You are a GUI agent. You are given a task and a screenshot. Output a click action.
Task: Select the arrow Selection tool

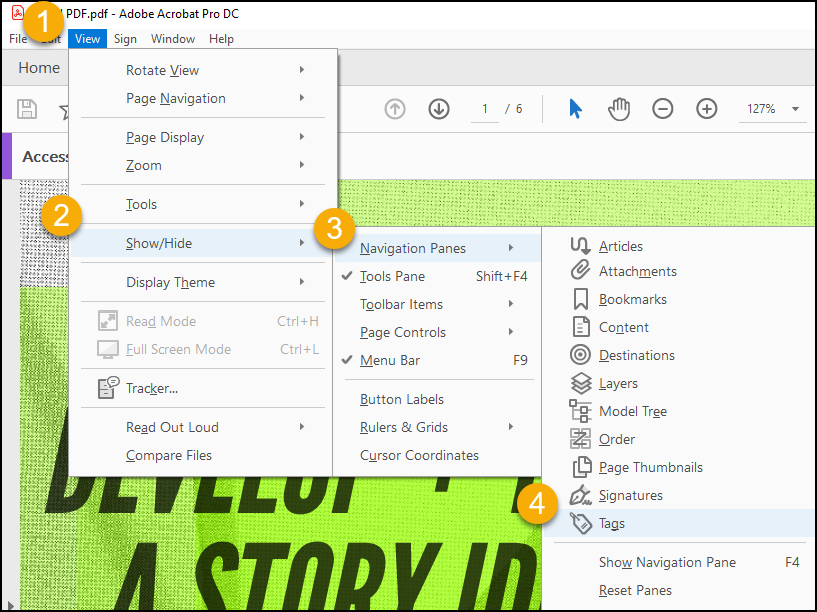coord(575,109)
